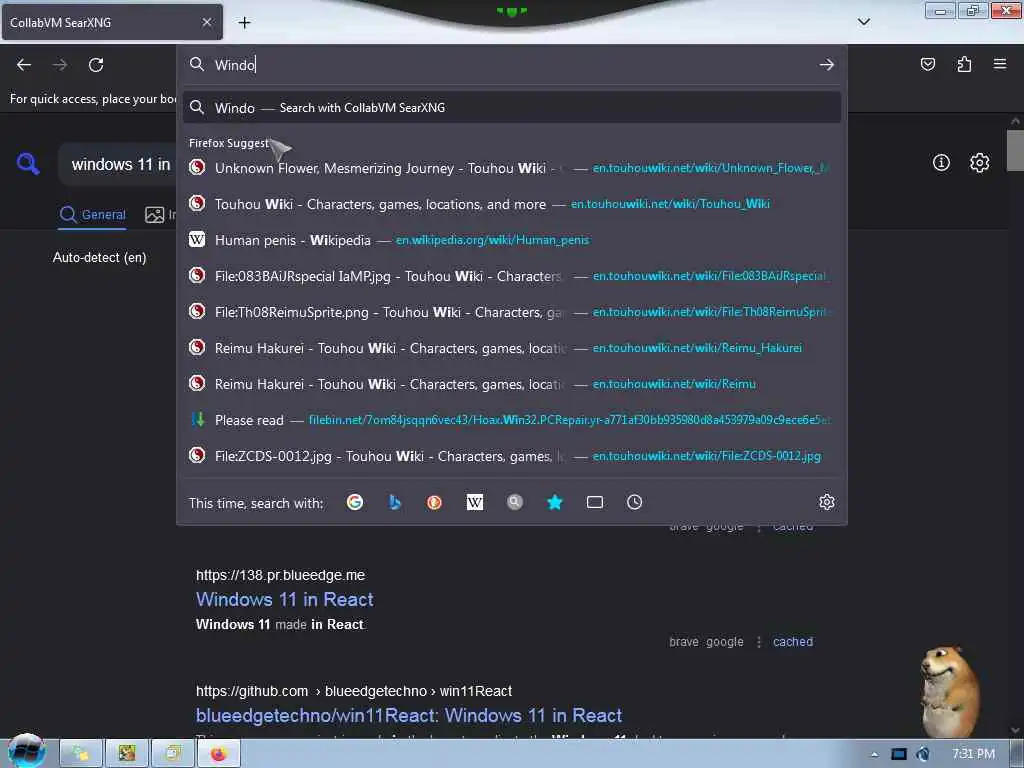
Task: Open the Auto-detect (en) language dropdown
Action: [99, 257]
